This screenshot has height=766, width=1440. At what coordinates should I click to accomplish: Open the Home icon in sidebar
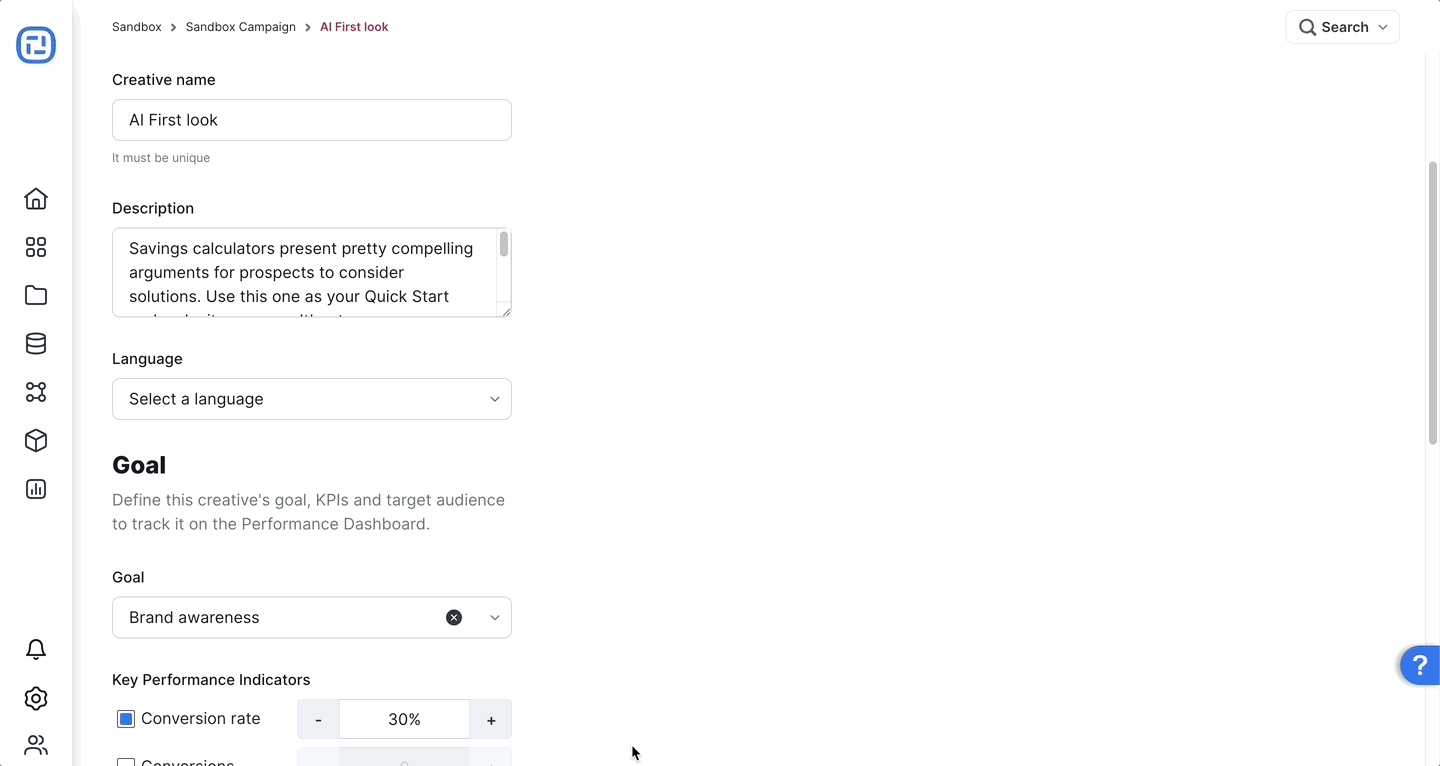(36, 199)
